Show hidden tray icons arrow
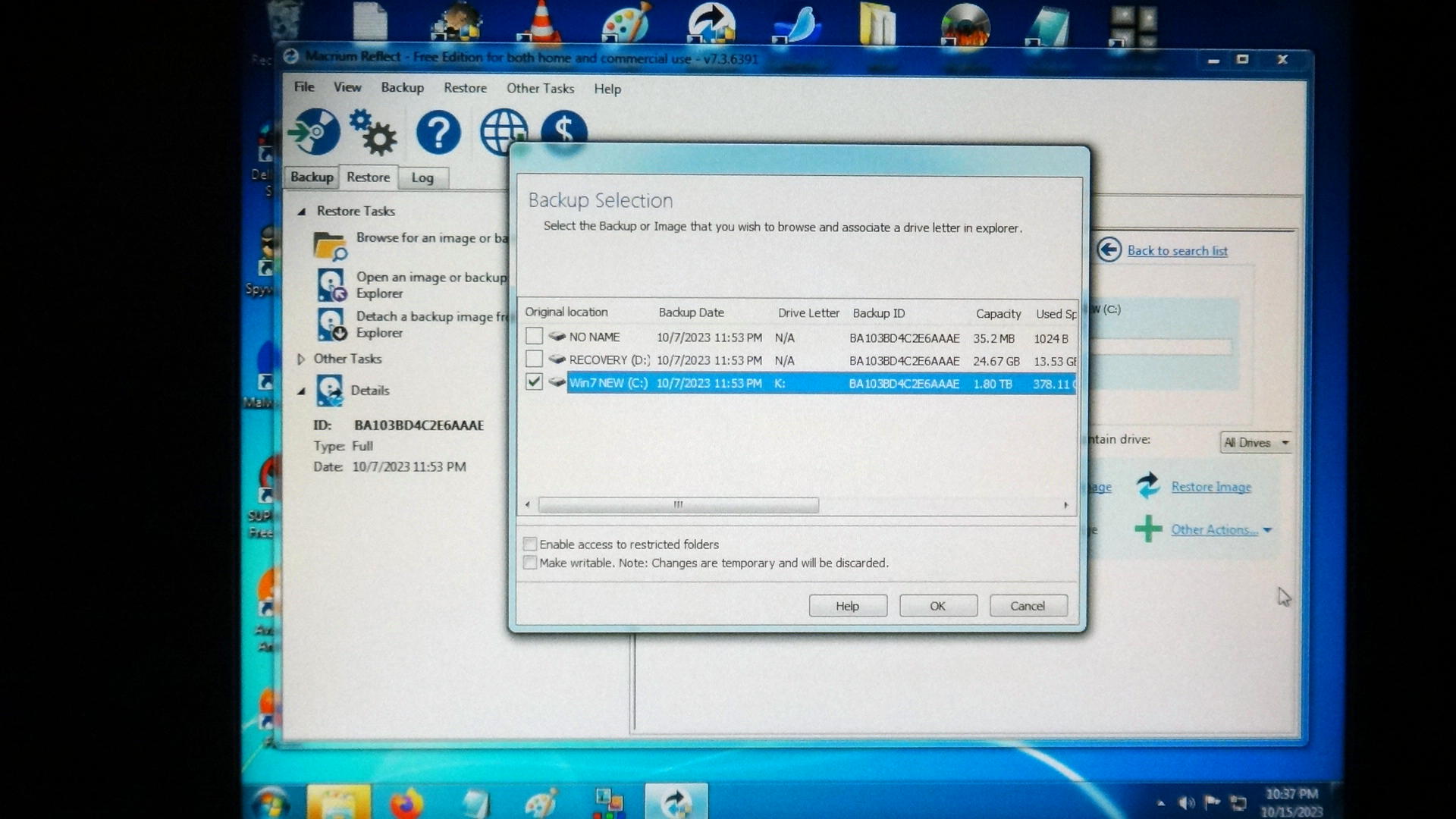Image resolution: width=1456 pixels, height=819 pixels. click(1160, 803)
